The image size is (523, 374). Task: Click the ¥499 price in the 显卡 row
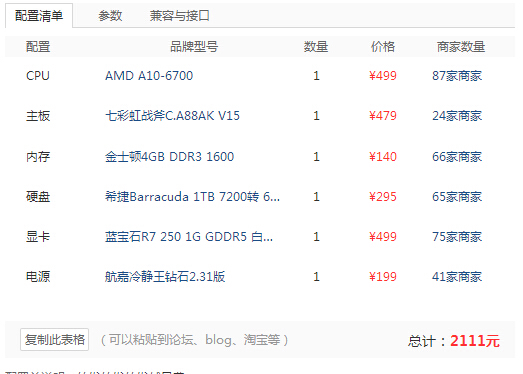[x=383, y=237]
